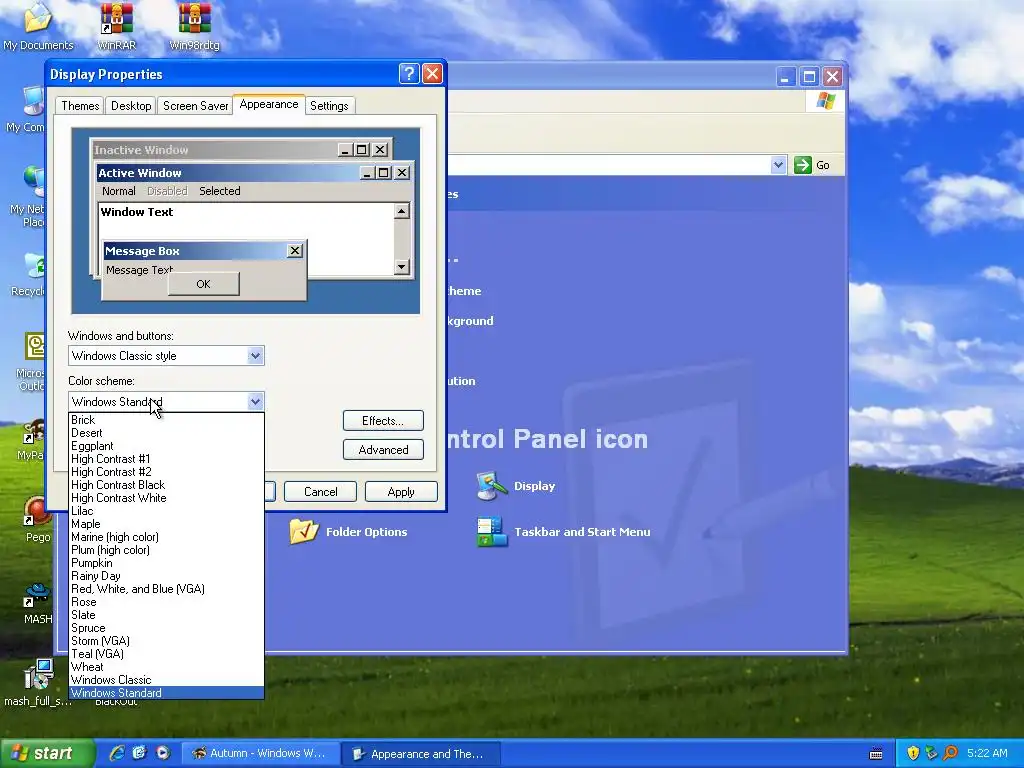1024x768 pixels.
Task: Choose Red, White, and Blue (VGA)
Action: click(x=167, y=589)
